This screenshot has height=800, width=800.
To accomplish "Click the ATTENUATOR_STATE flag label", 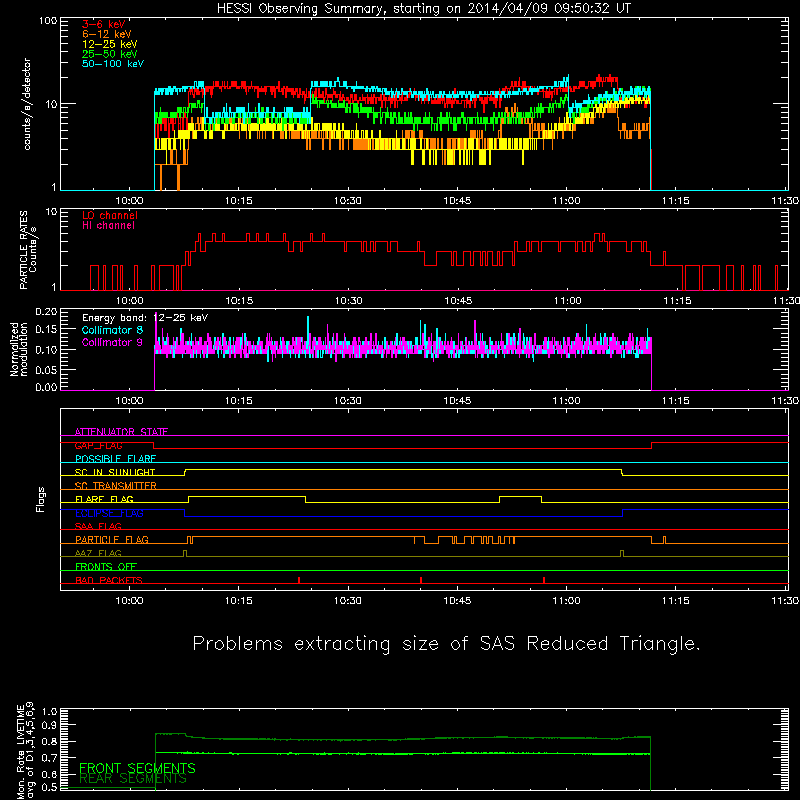I will tap(121, 432).
